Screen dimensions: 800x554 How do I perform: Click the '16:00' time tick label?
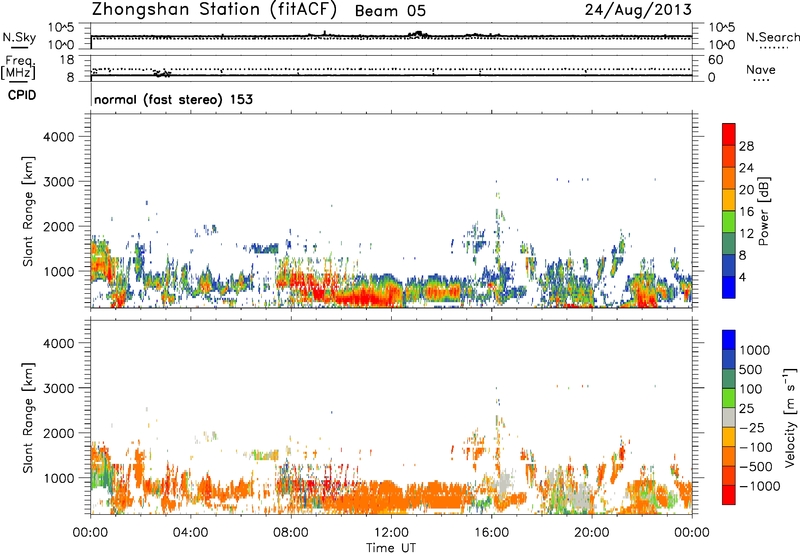click(x=491, y=532)
